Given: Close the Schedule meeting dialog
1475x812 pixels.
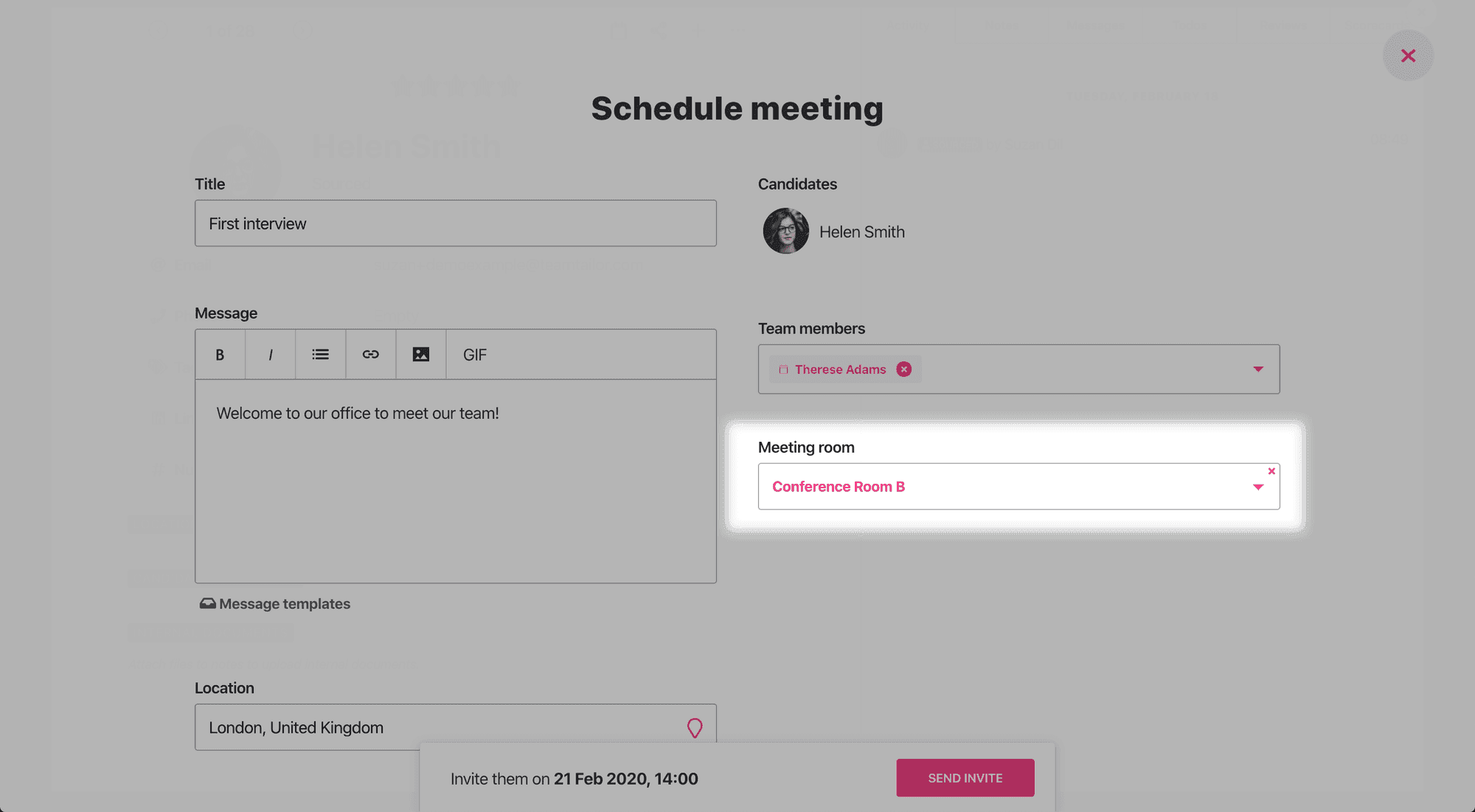Looking at the screenshot, I should pos(1408,56).
